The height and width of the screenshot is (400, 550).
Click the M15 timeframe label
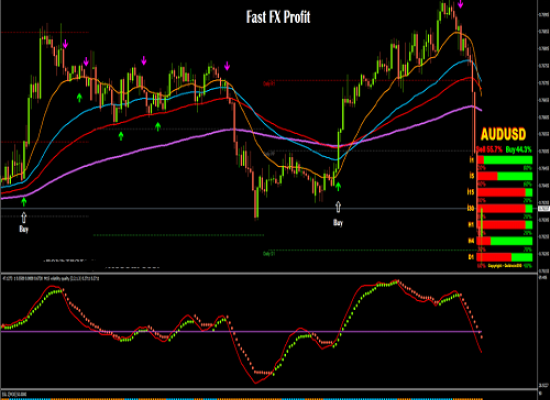pos(471,192)
